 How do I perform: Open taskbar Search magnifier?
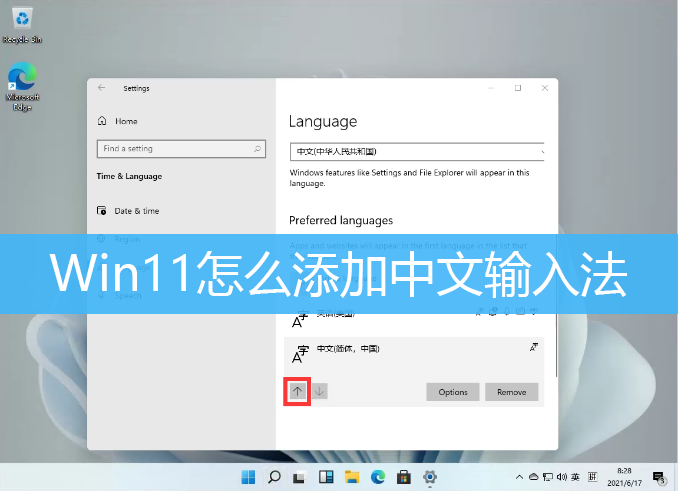coord(273,476)
